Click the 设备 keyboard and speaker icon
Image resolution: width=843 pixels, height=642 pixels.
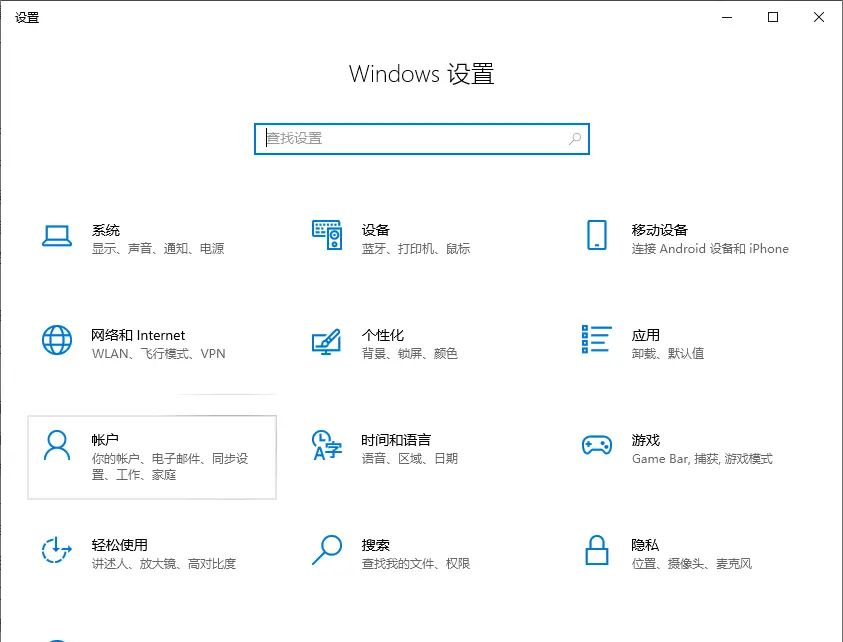327,234
